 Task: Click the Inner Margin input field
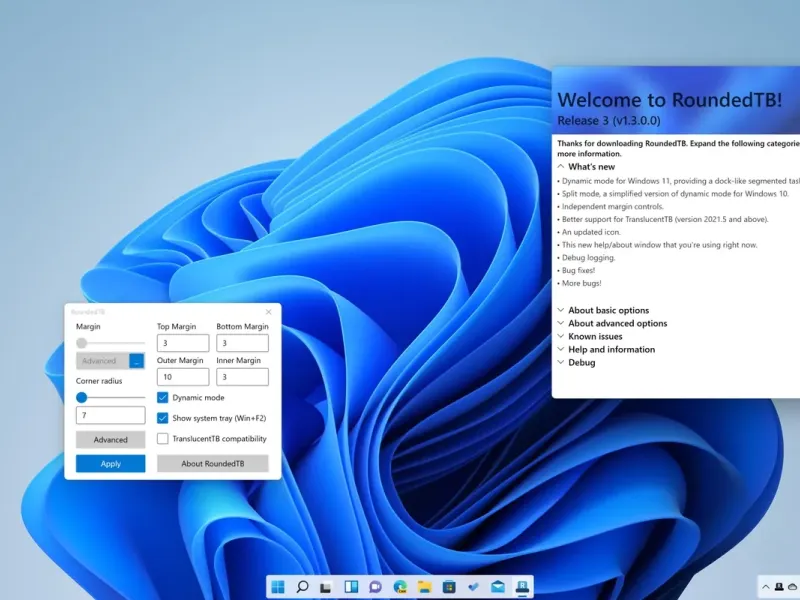pyautogui.click(x=242, y=377)
